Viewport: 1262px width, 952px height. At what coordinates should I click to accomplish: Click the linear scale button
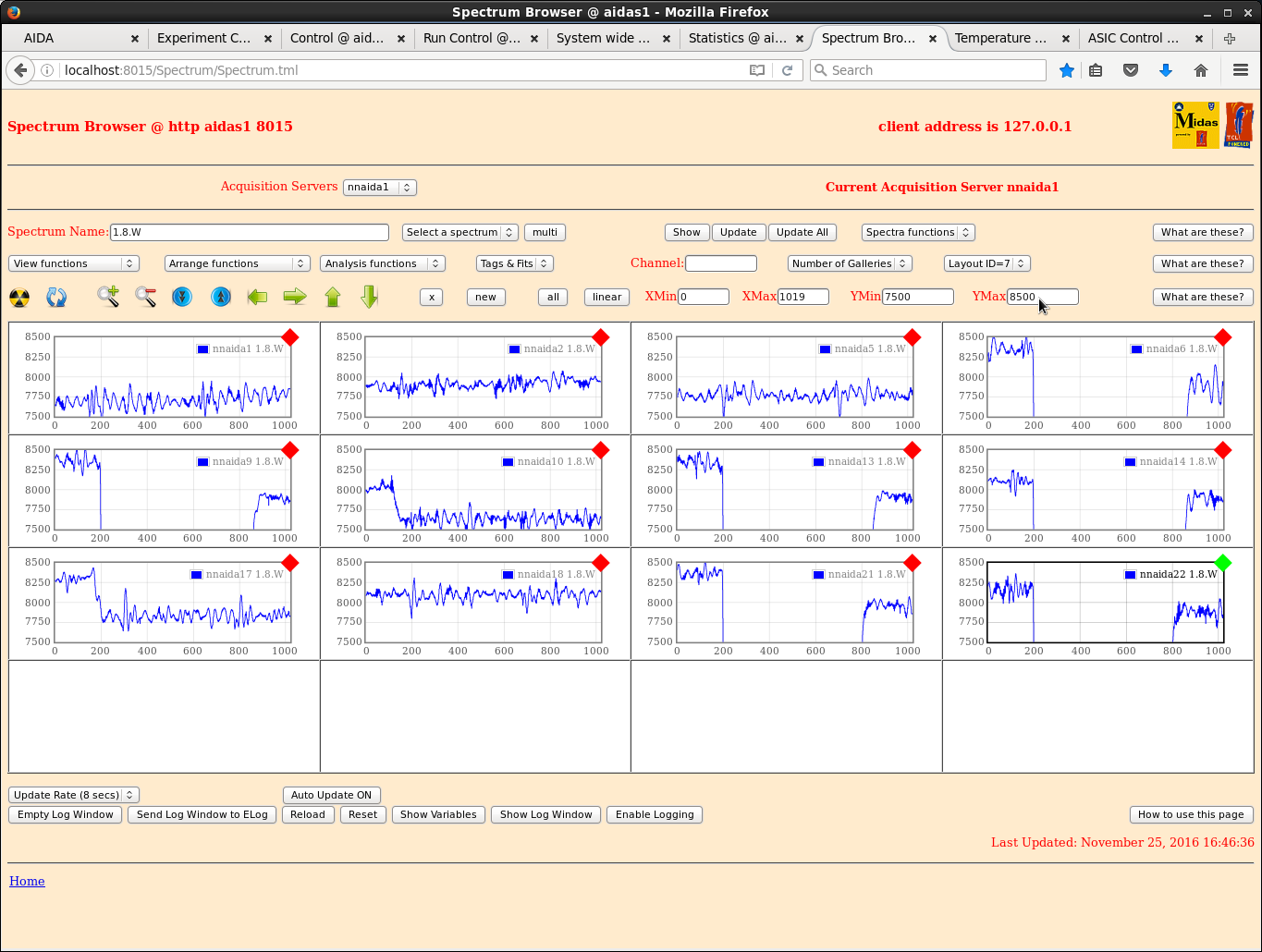(606, 297)
